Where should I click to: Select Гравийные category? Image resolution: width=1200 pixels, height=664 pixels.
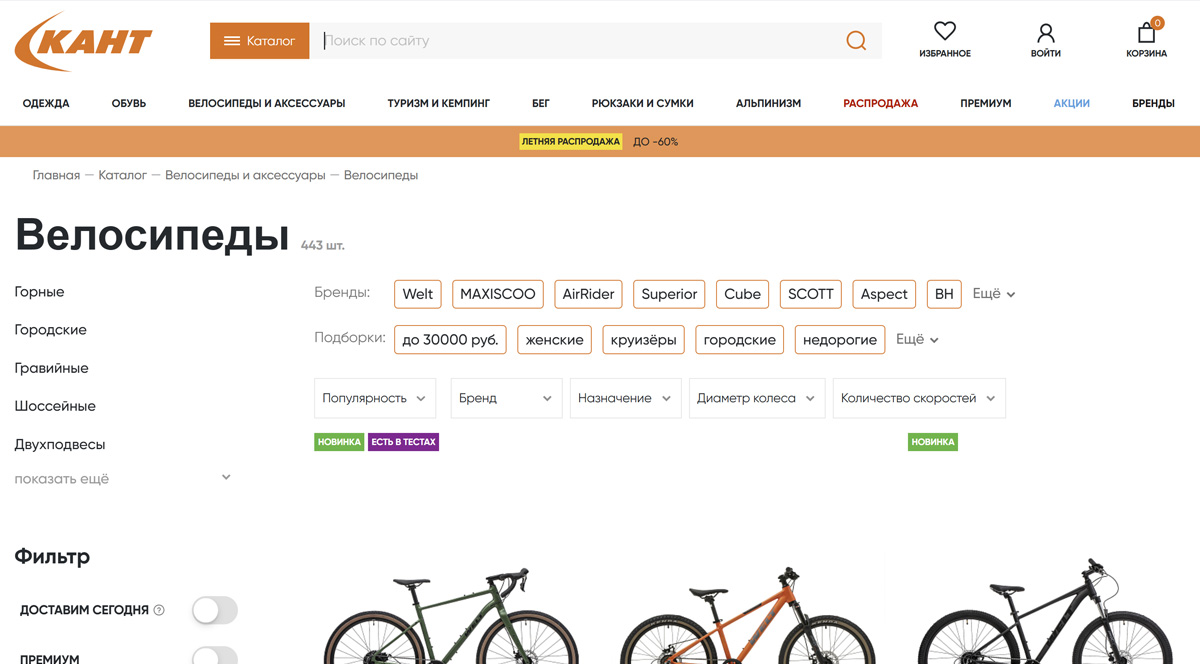pos(51,368)
